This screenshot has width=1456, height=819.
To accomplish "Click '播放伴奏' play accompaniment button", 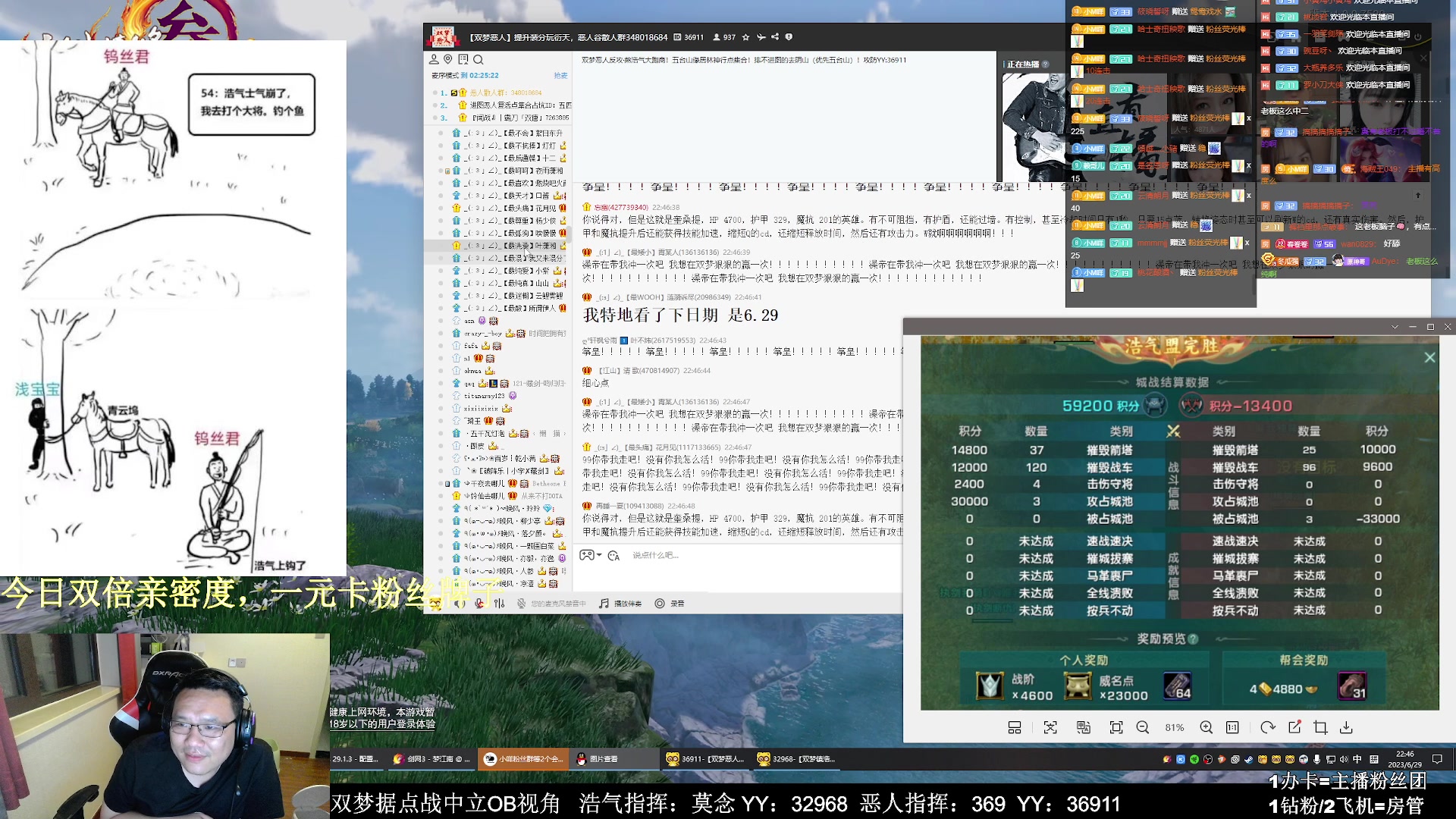I will coord(620,604).
